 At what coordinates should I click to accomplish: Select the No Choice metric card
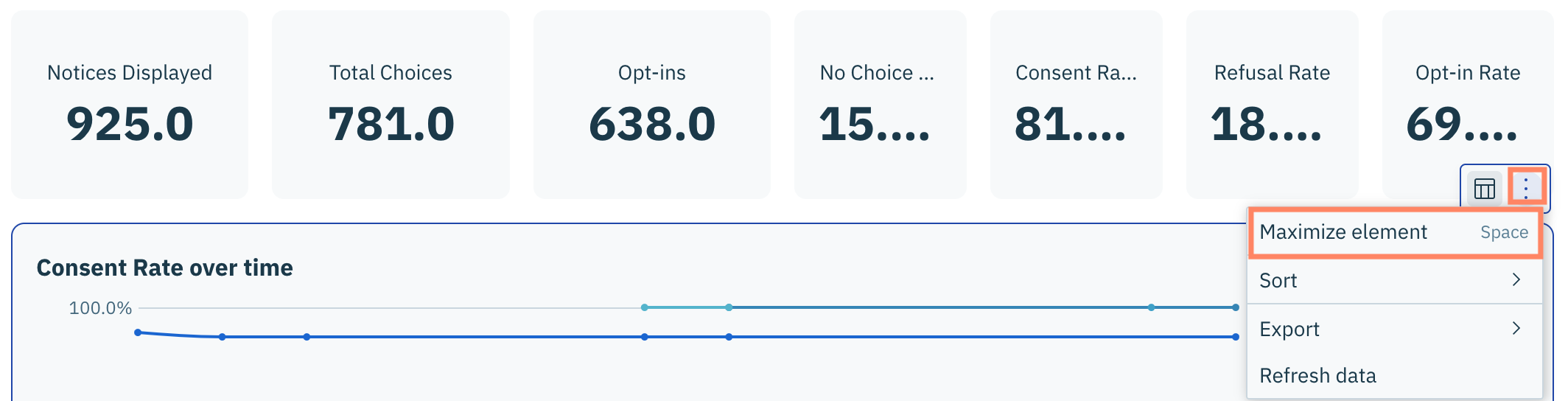[x=880, y=105]
